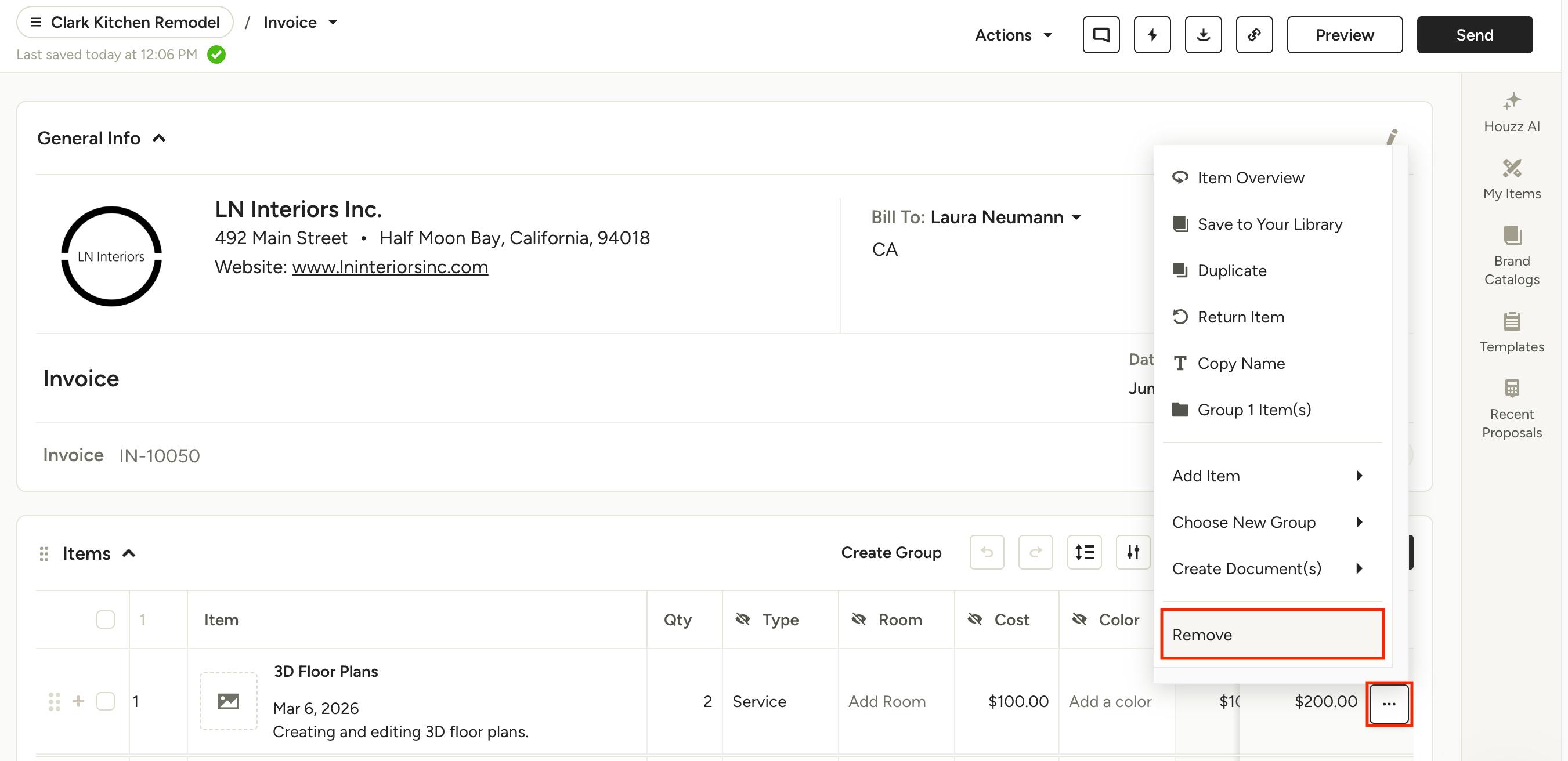Open Recent Proposals in the sidebar
1568x761 pixels.
tap(1511, 410)
